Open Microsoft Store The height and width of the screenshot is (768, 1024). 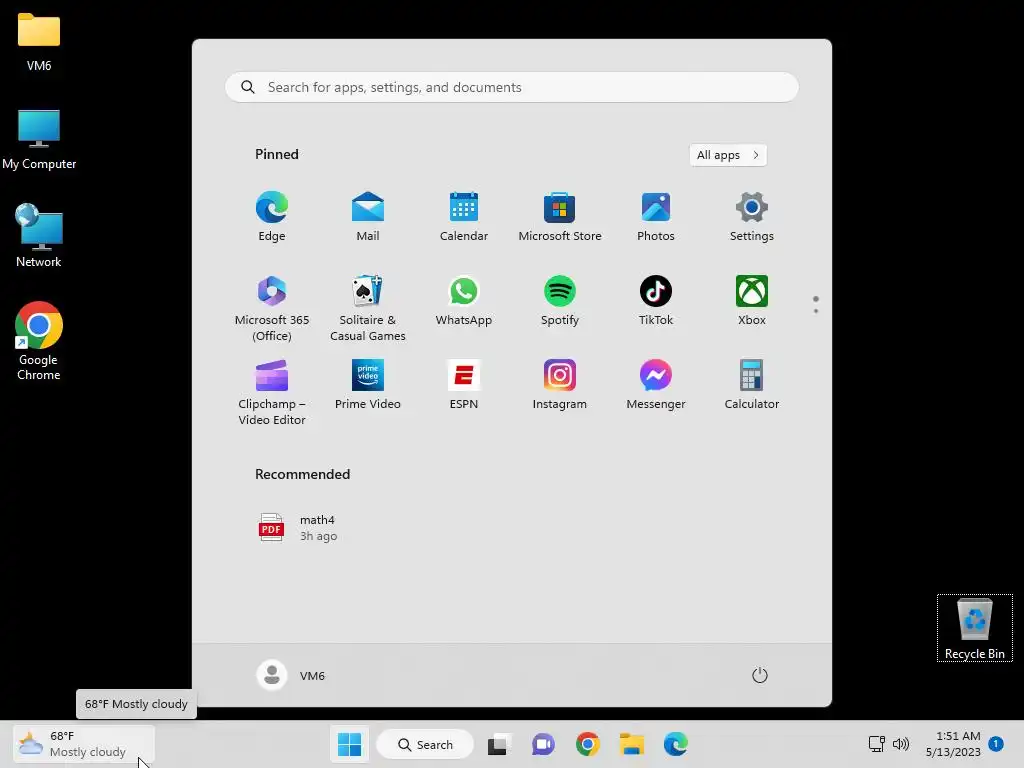click(x=560, y=216)
